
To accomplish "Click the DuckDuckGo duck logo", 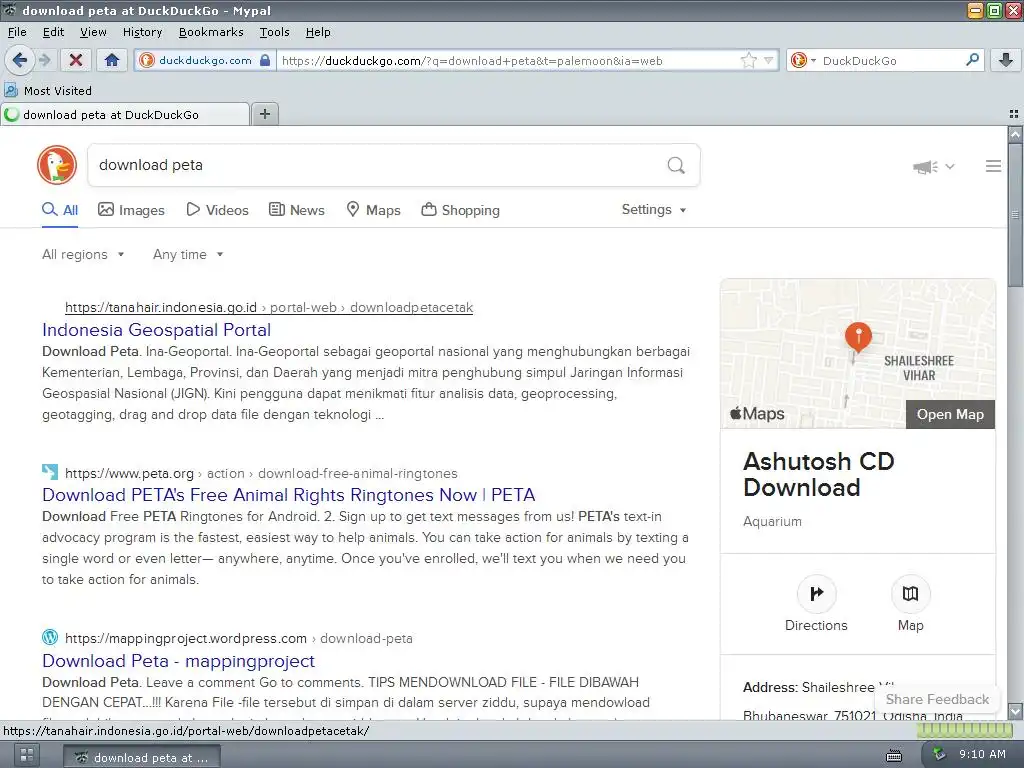I will pos(57,165).
